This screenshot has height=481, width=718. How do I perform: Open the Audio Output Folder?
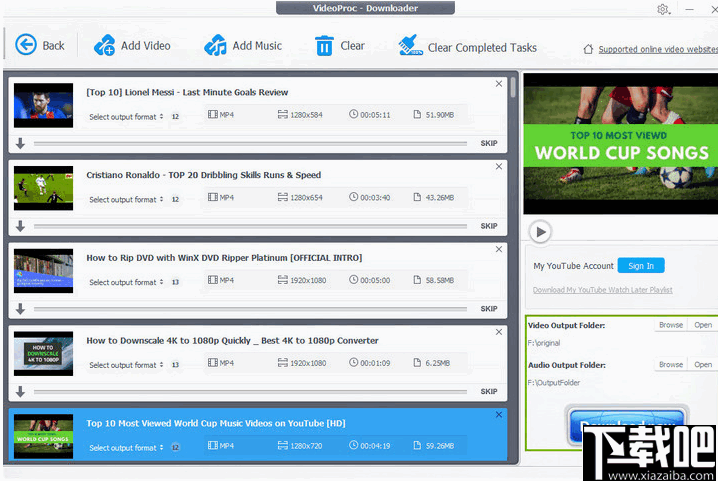703,365
